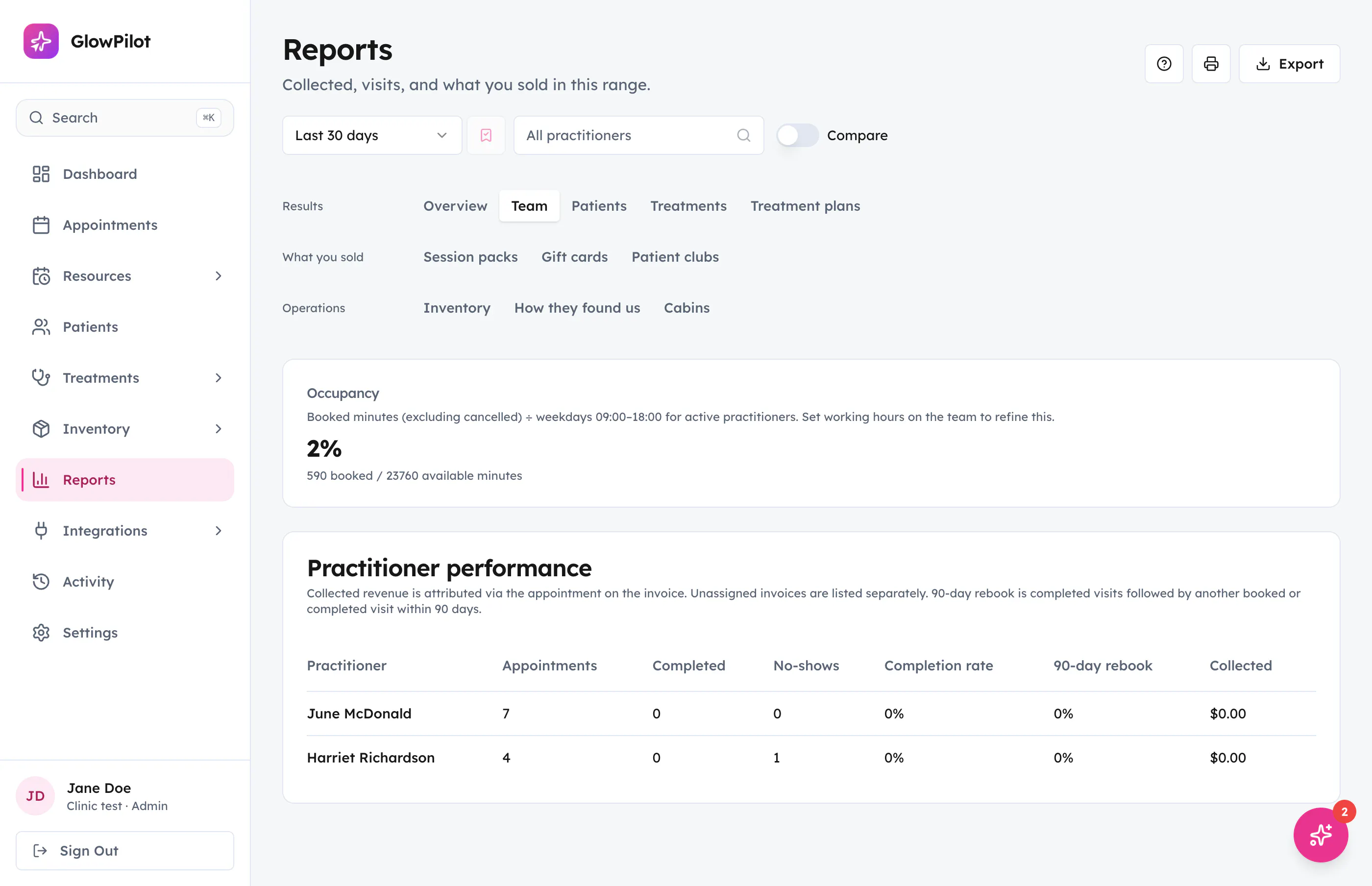This screenshot has height=886, width=1372.
Task: Open Appointments in the sidebar
Action: point(125,225)
